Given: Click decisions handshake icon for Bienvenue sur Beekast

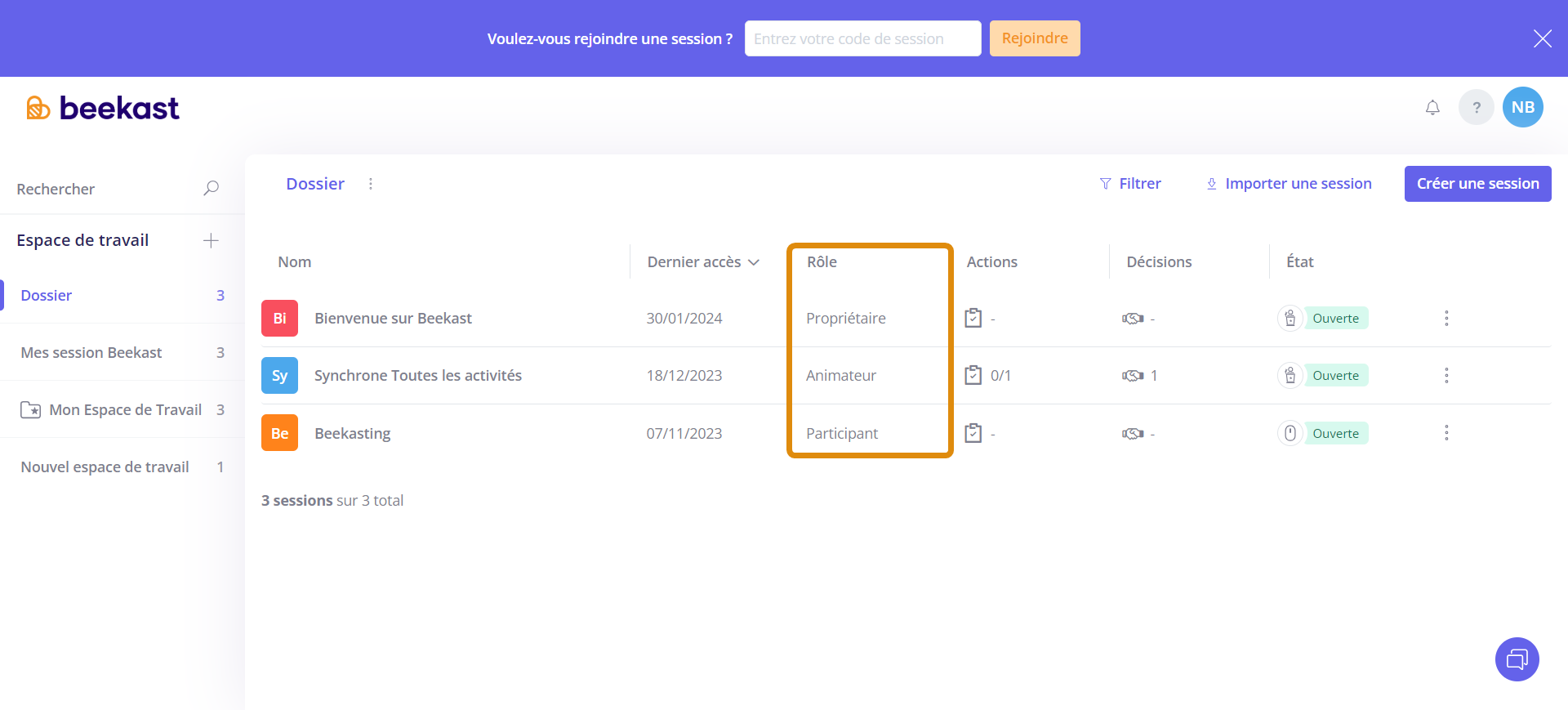Looking at the screenshot, I should [x=1133, y=319].
